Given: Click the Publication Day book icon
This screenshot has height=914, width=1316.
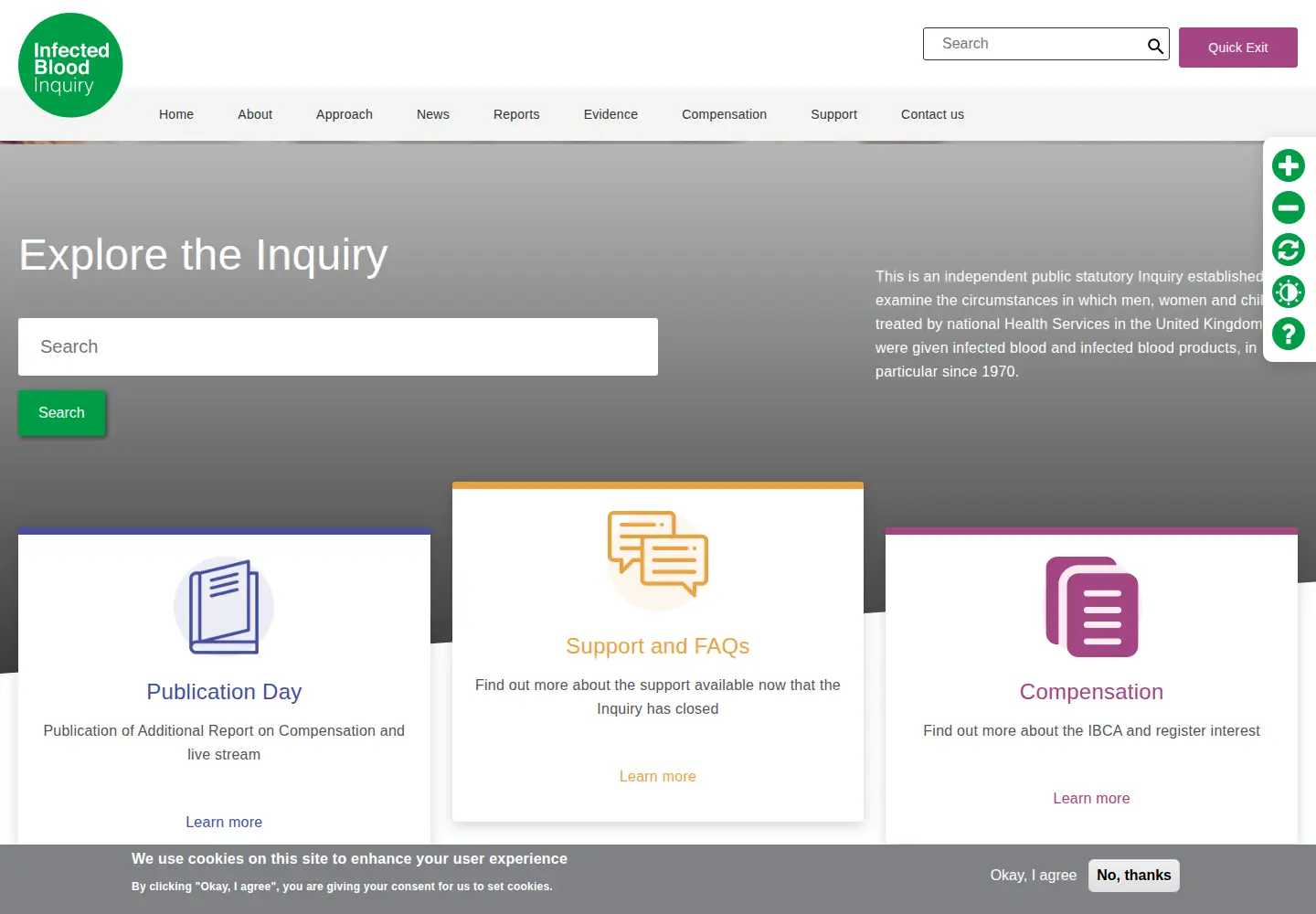Looking at the screenshot, I should tap(224, 607).
